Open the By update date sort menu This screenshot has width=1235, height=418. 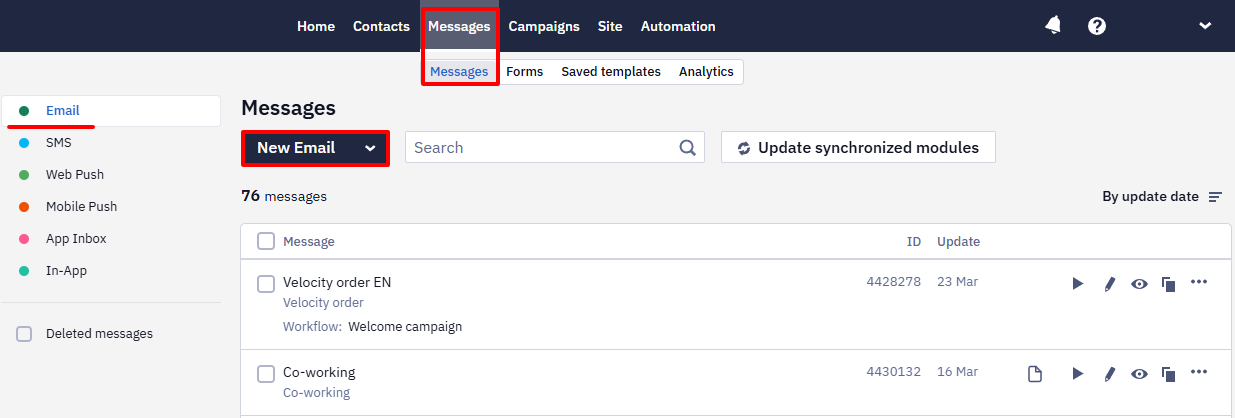(1162, 197)
